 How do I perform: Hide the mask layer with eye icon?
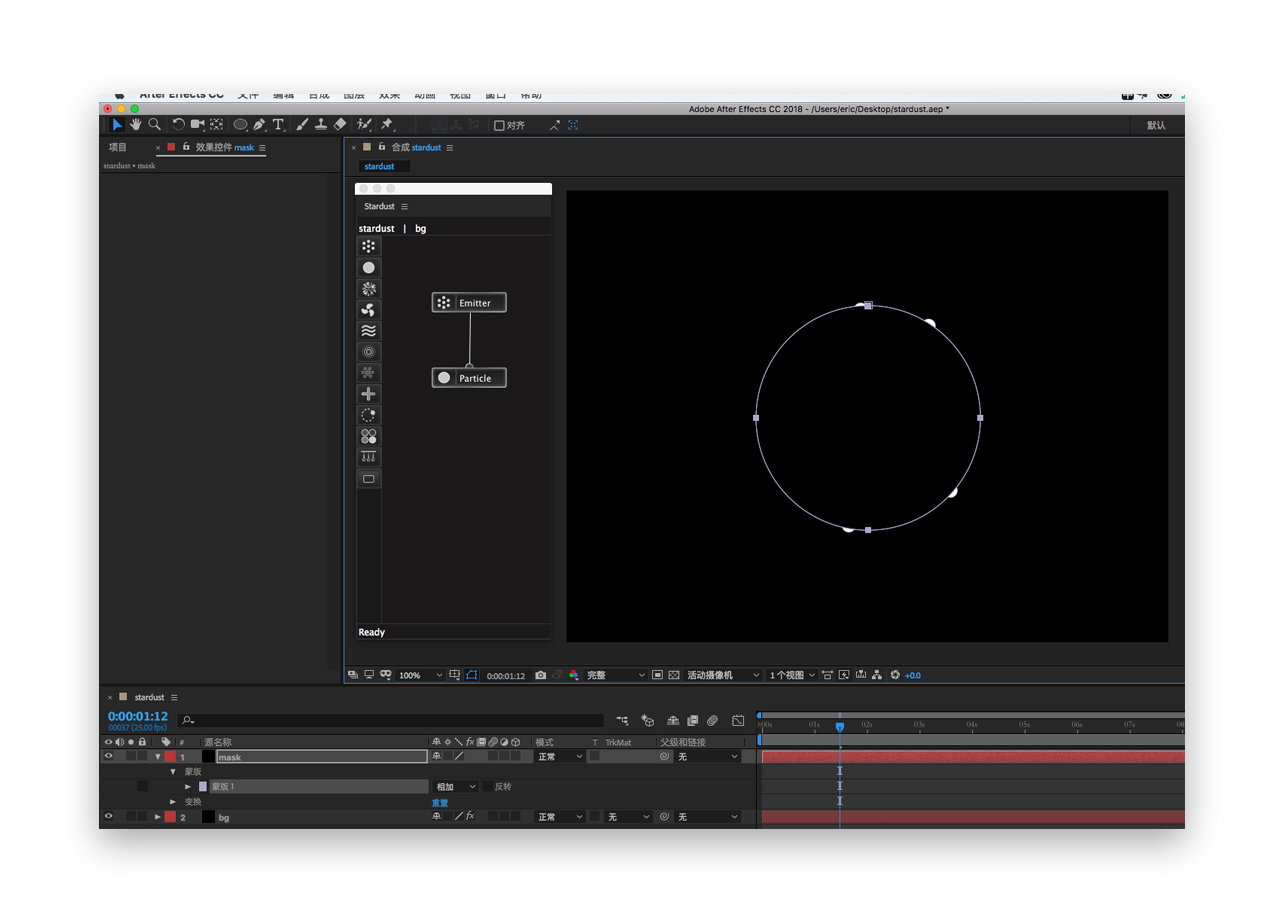(108, 757)
